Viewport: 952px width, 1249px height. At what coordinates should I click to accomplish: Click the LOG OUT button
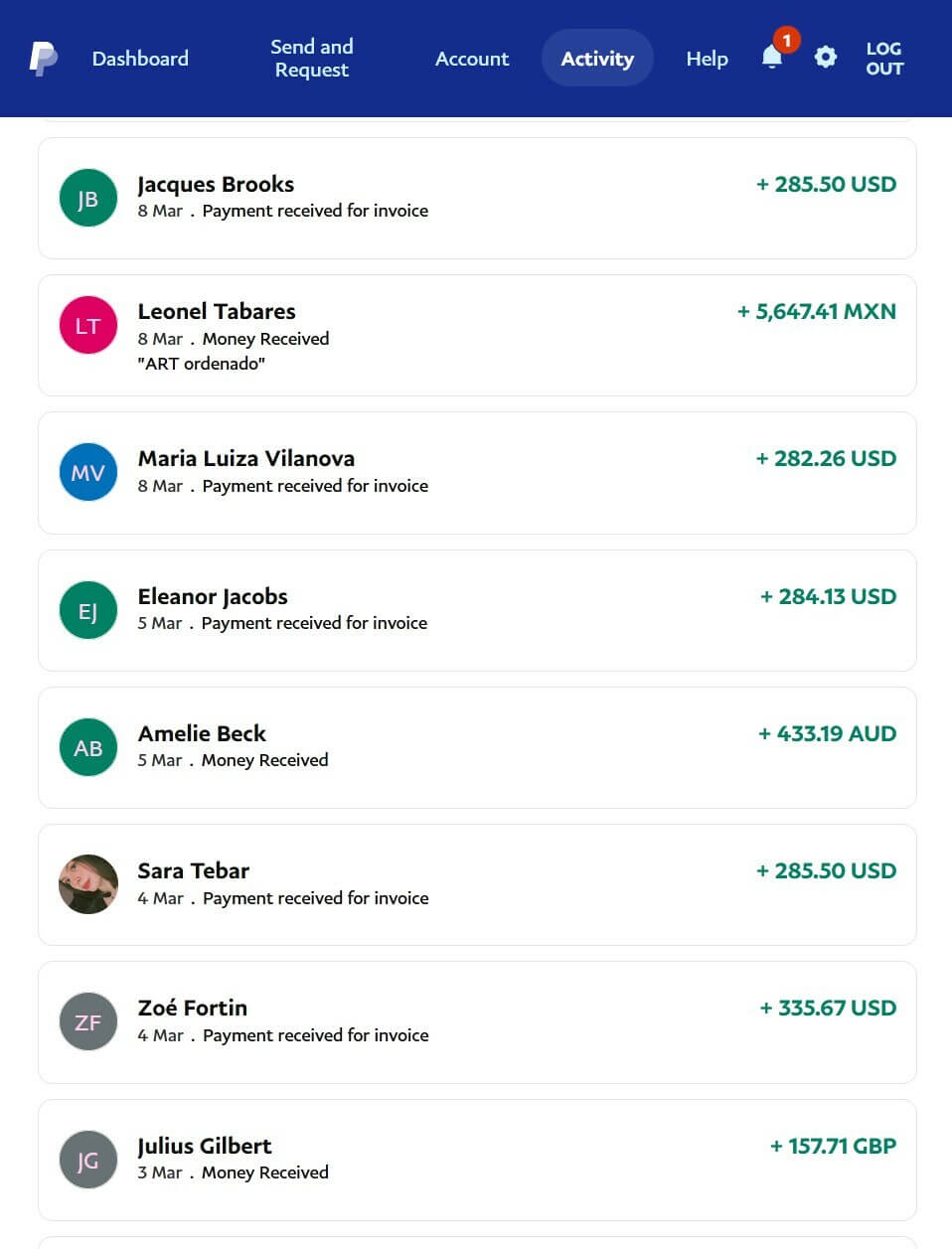tap(883, 59)
